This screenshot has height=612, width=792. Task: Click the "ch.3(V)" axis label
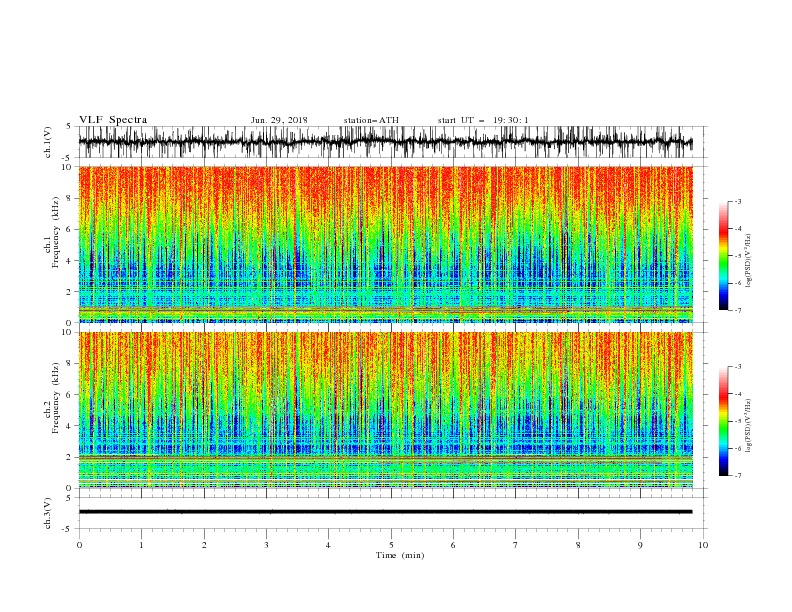coord(48,513)
